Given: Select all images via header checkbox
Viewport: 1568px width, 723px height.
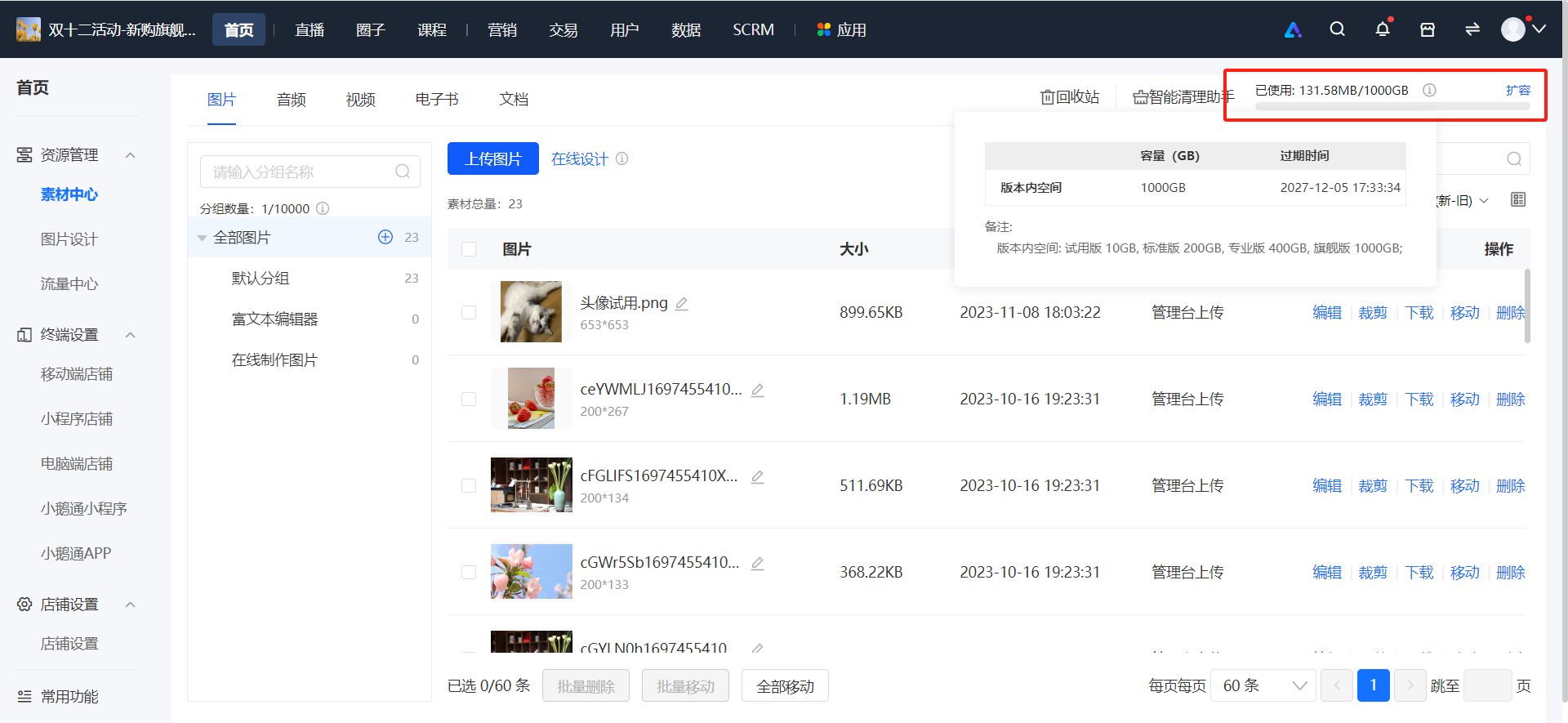Looking at the screenshot, I should click(x=469, y=249).
